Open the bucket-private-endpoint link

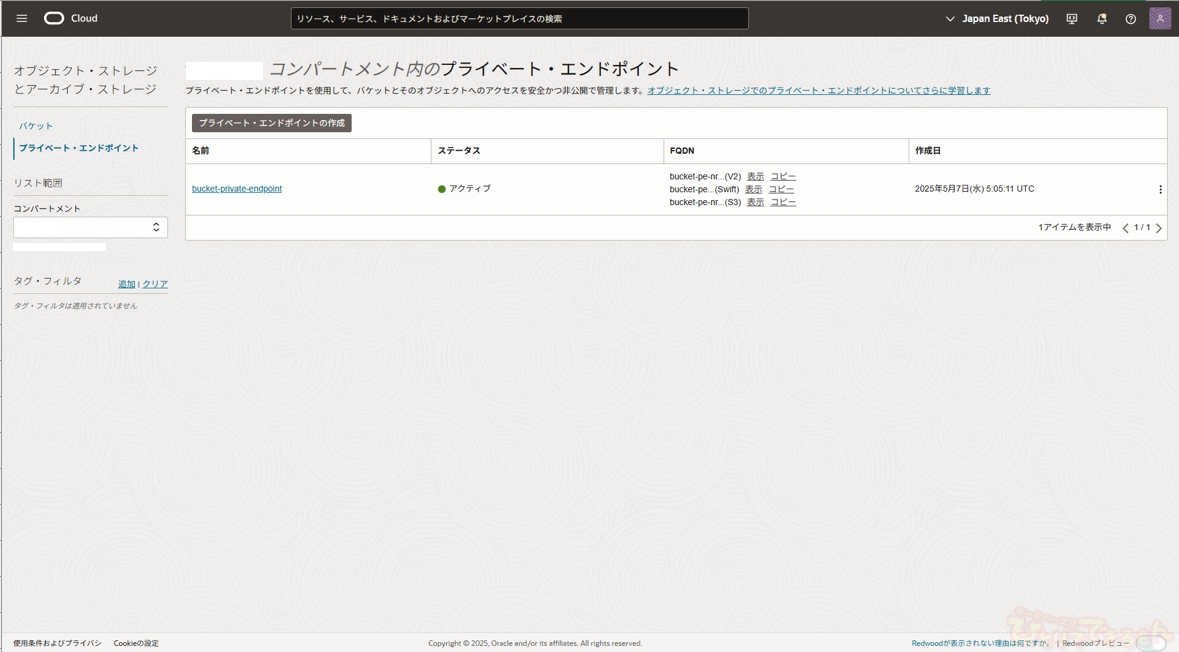pyautogui.click(x=237, y=189)
